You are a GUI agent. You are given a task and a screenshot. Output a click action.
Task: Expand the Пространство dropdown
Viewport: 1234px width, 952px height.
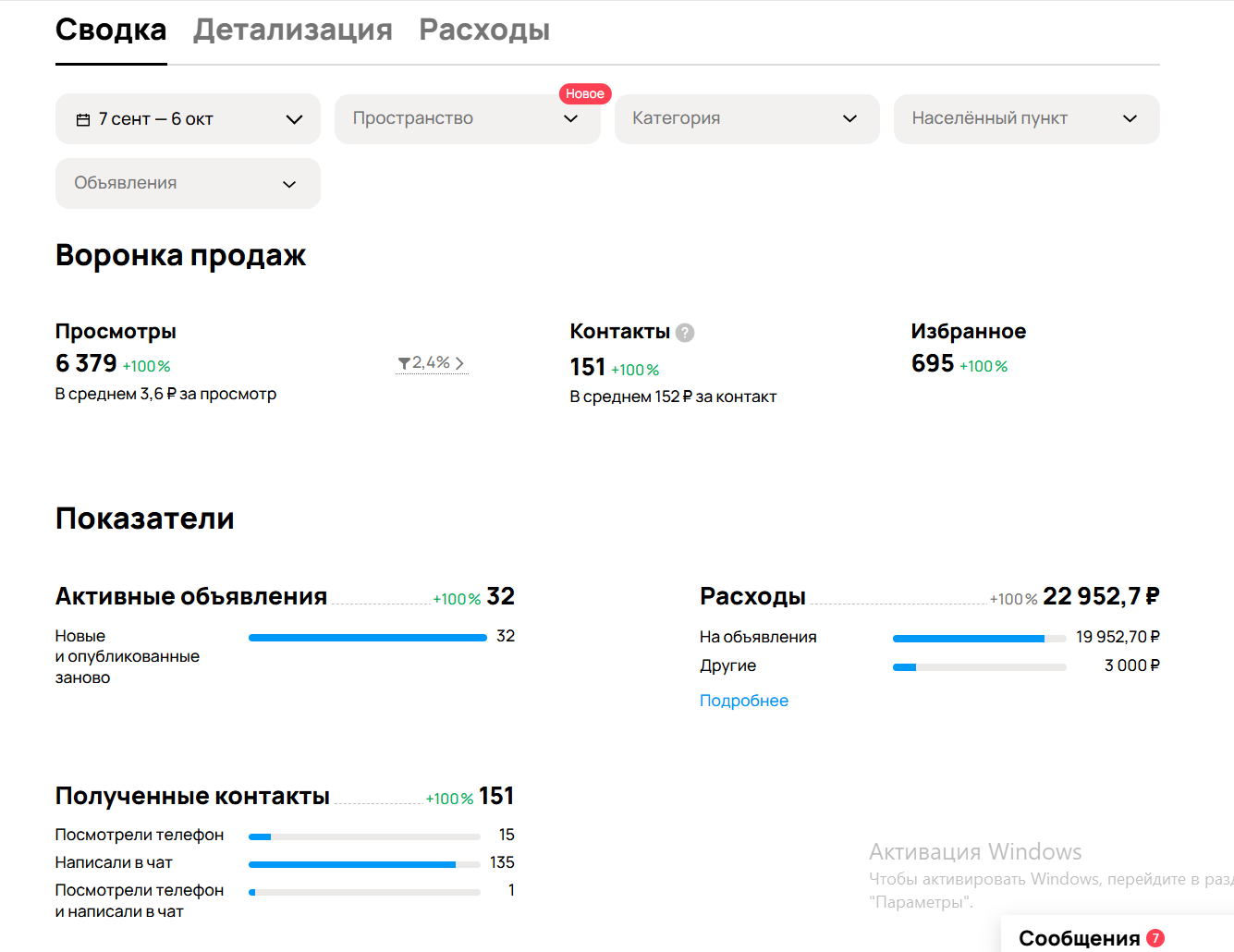[467, 119]
